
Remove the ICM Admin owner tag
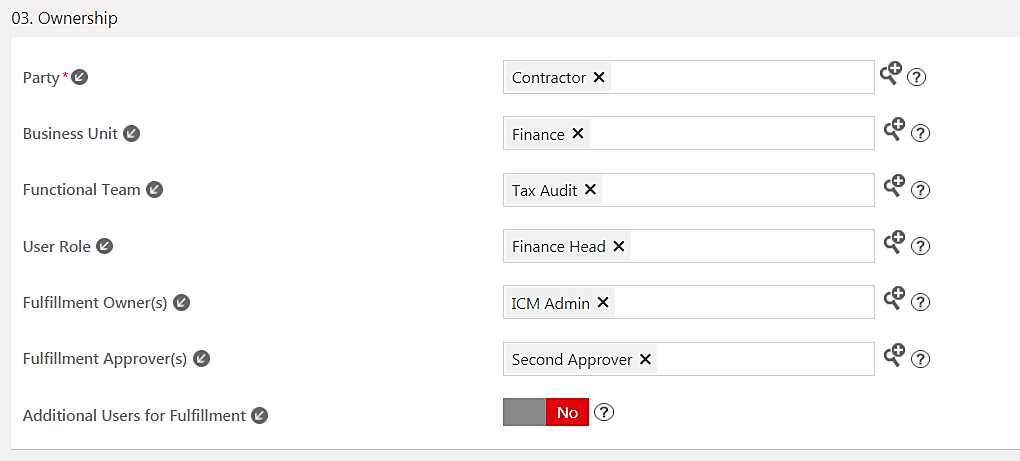pos(603,303)
